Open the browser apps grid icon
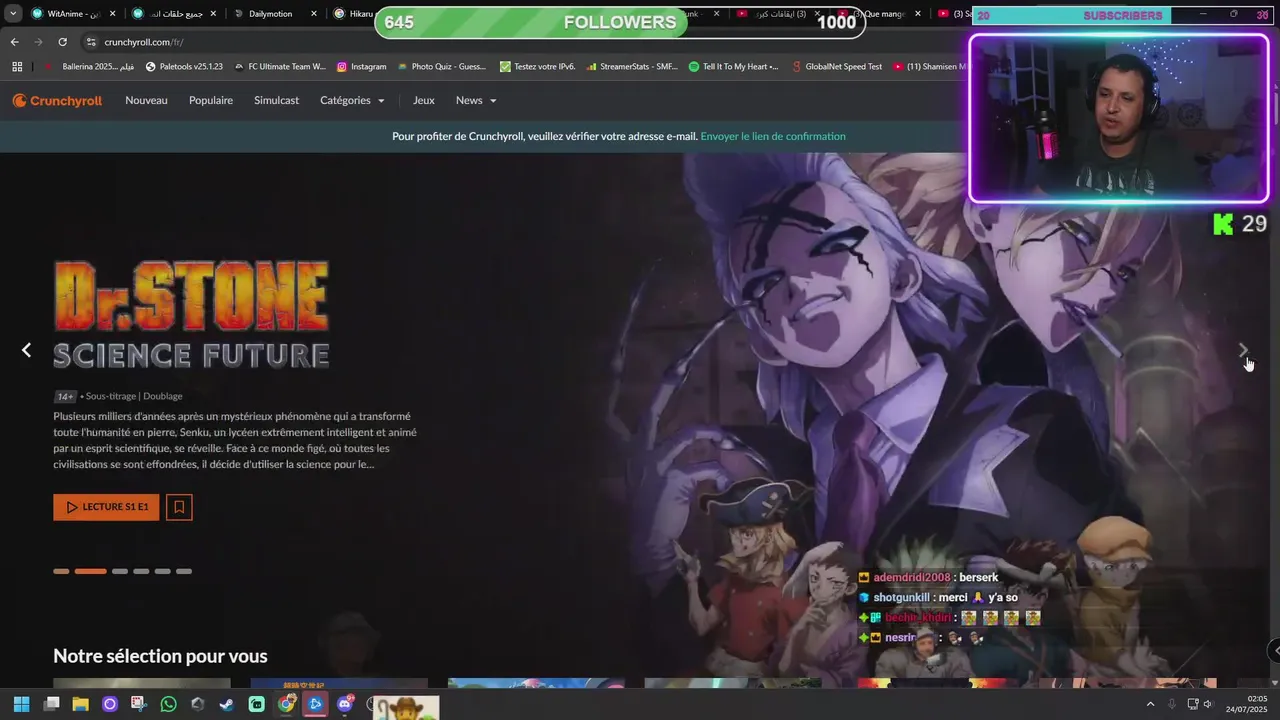This screenshot has height=720, width=1280. [17, 66]
